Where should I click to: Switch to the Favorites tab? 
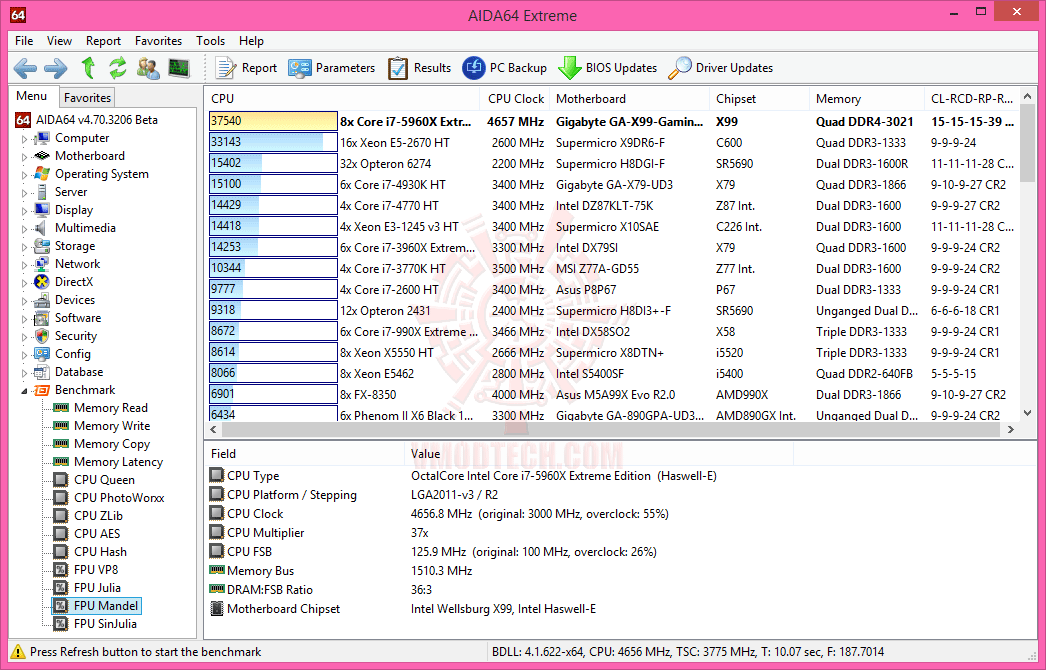pos(87,98)
